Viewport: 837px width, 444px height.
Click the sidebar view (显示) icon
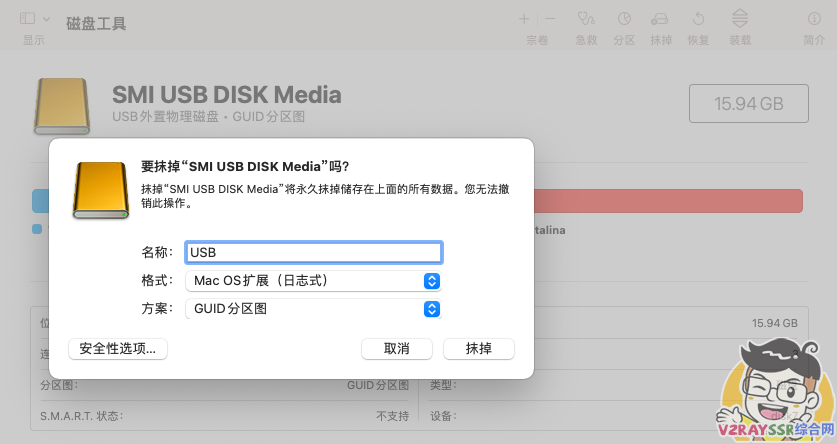(27, 18)
